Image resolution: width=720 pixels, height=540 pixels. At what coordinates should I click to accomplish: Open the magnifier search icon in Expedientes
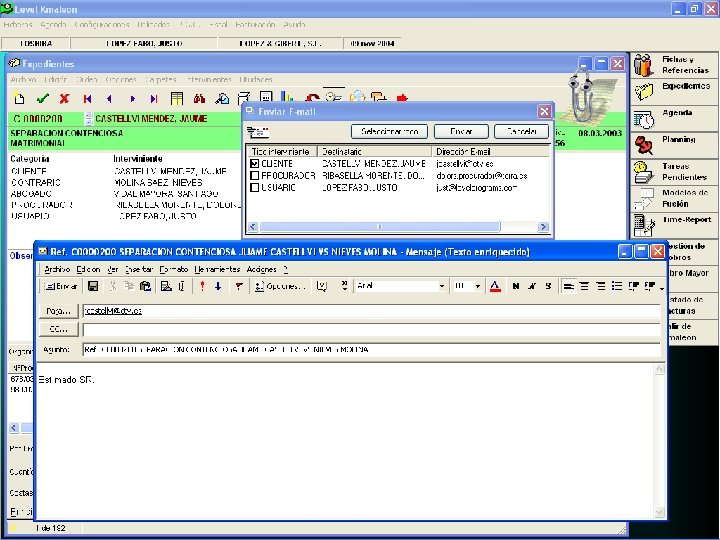[222, 98]
